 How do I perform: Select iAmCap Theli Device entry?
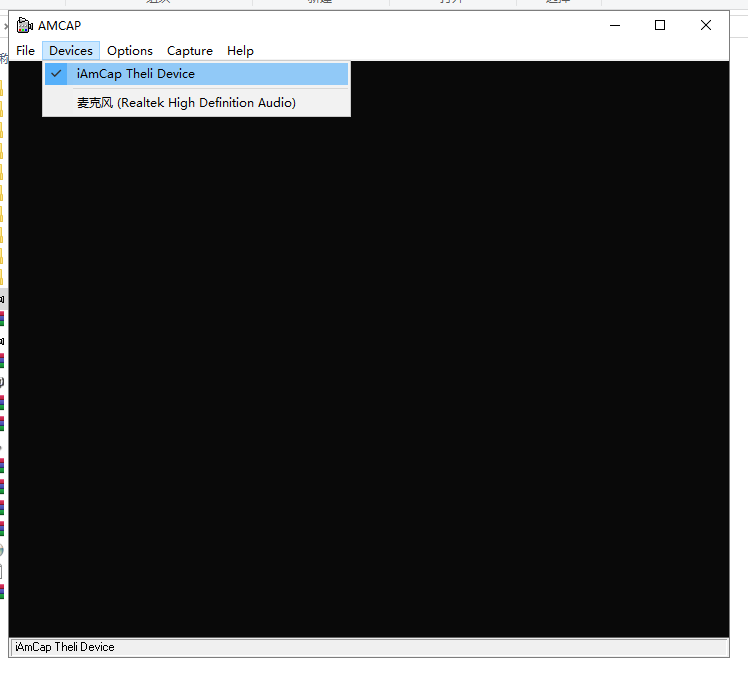197,74
